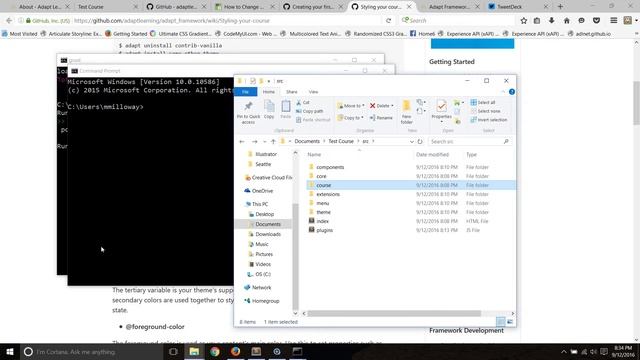Open the Delete dropdown arrow
Screen dimensions: 640x360
click(392, 106)
